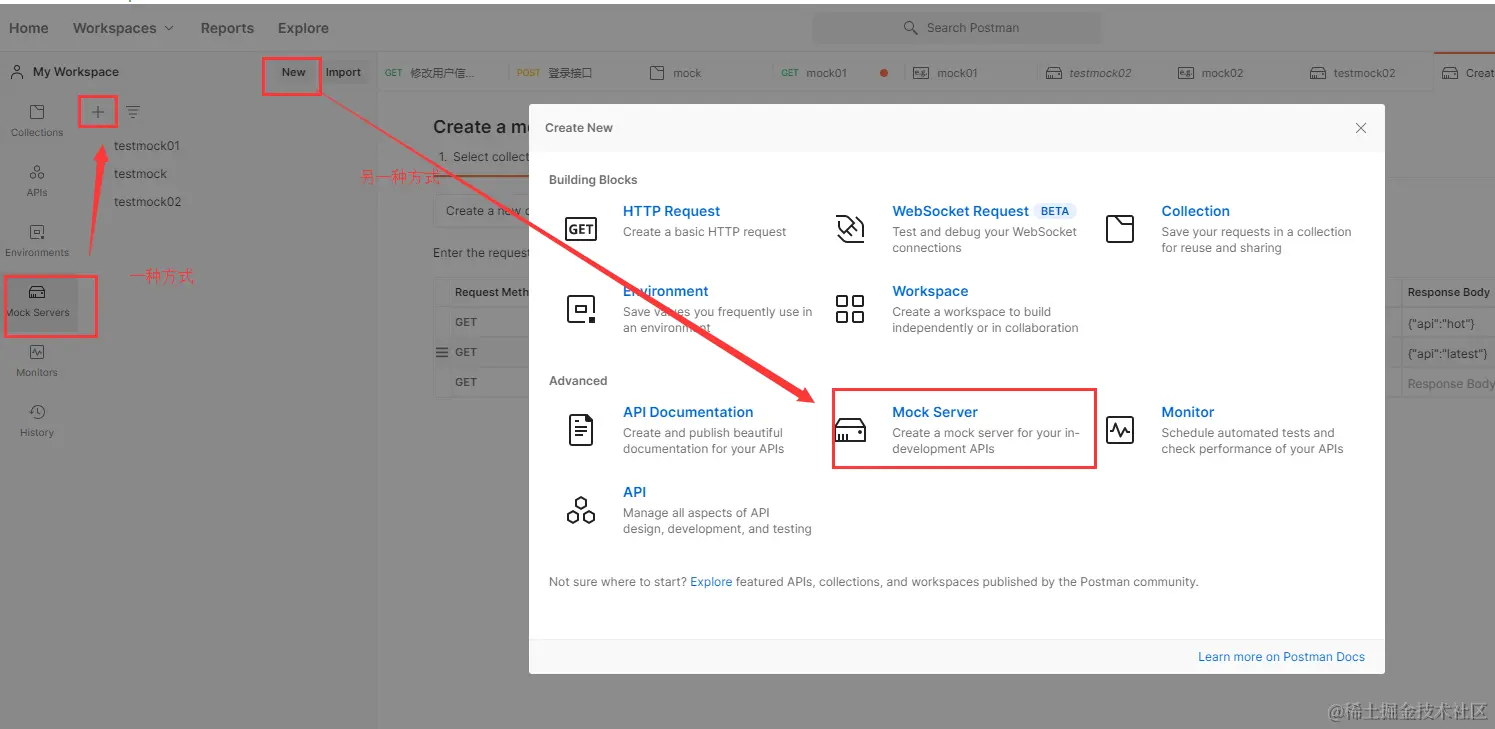
Task: Open WebSocket Request link
Action: pyautogui.click(x=960, y=211)
